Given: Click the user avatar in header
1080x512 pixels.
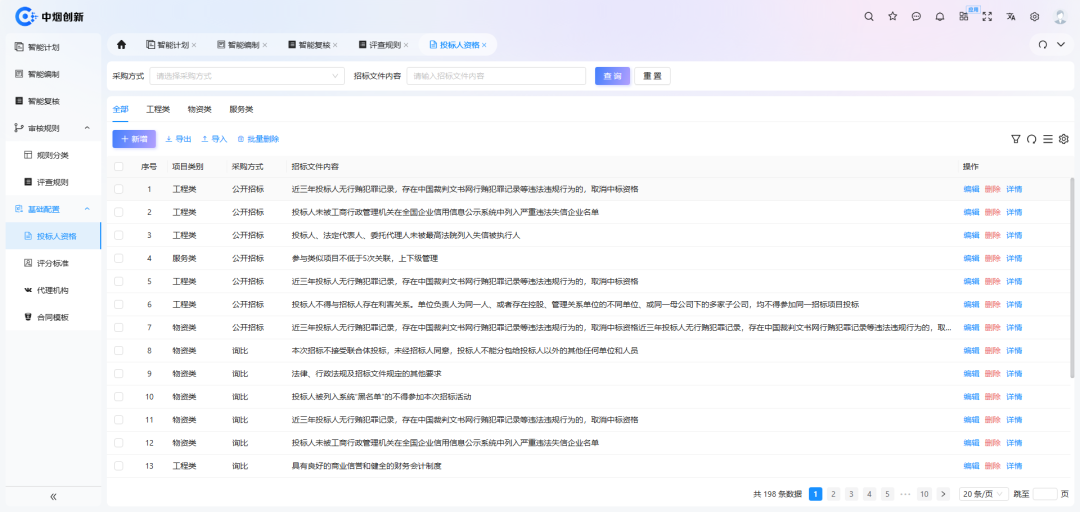Looking at the screenshot, I should point(1061,17).
